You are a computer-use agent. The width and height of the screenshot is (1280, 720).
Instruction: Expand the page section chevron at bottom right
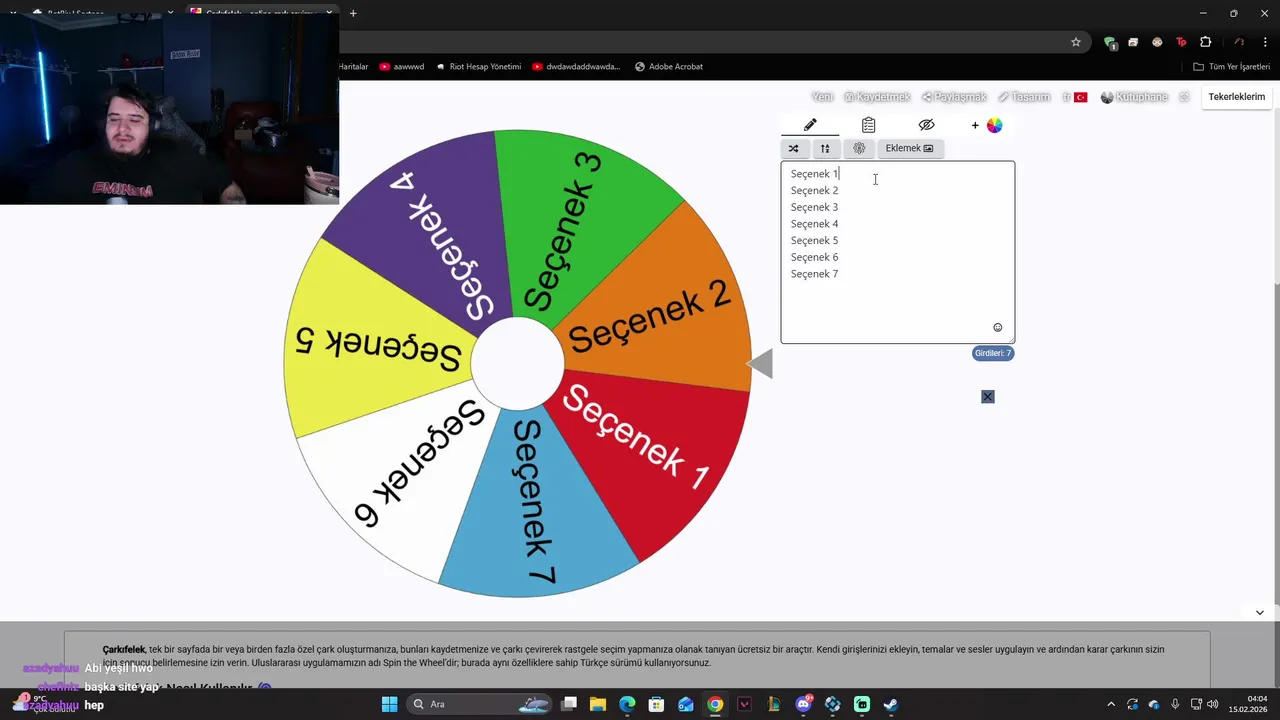click(1259, 612)
